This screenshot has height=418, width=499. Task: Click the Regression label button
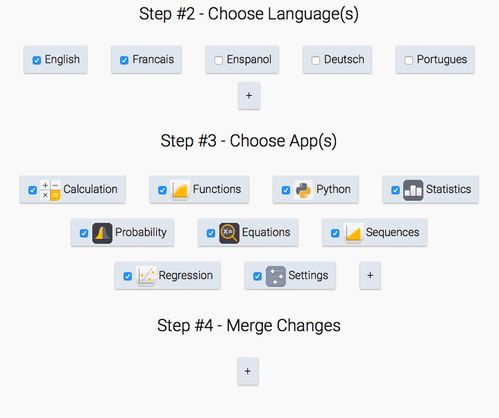tap(168, 276)
